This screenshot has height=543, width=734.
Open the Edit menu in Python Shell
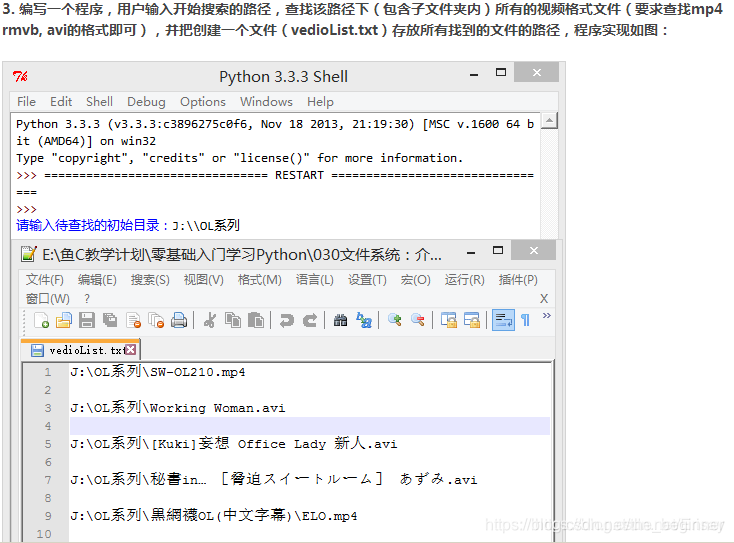point(61,102)
